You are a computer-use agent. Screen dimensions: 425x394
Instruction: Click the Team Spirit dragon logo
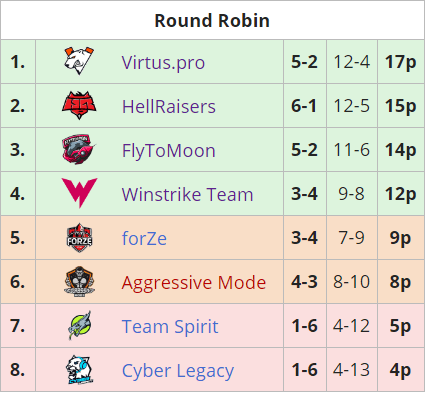[x=80, y=326]
